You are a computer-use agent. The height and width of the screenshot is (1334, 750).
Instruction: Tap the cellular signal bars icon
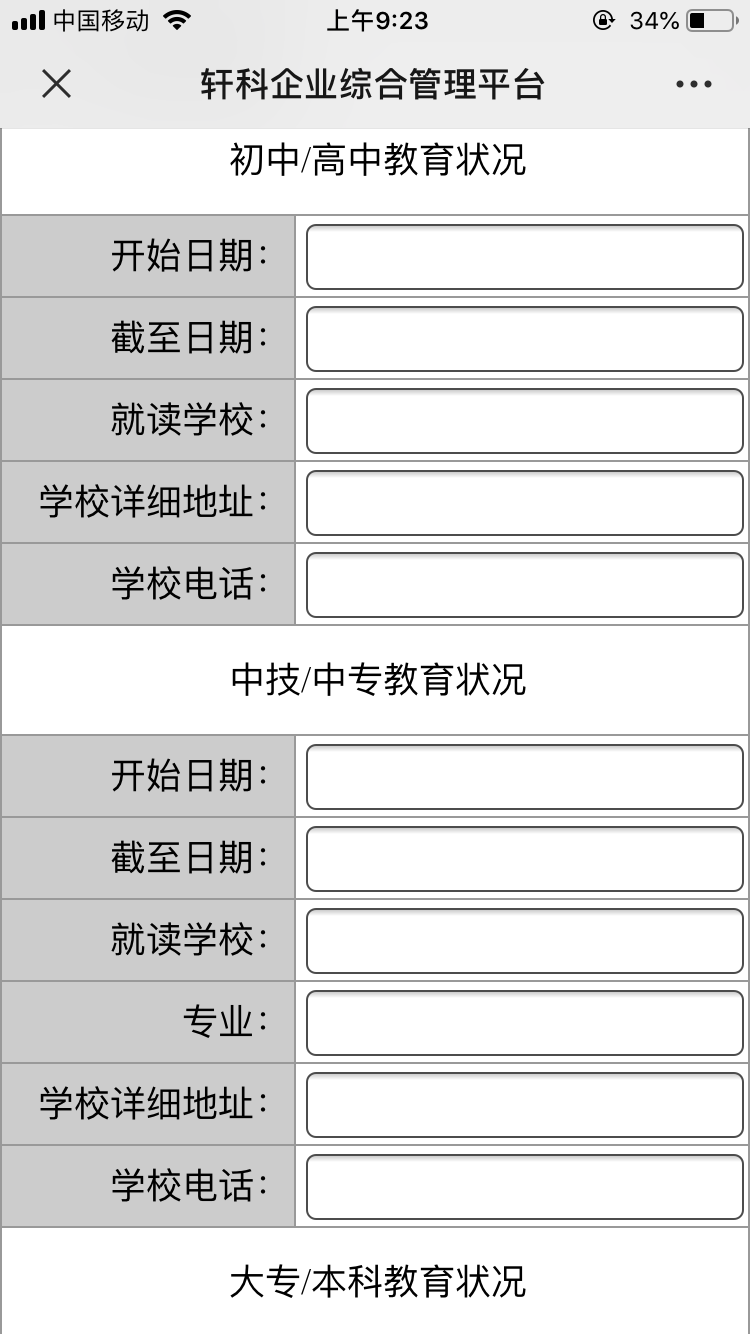(28, 20)
